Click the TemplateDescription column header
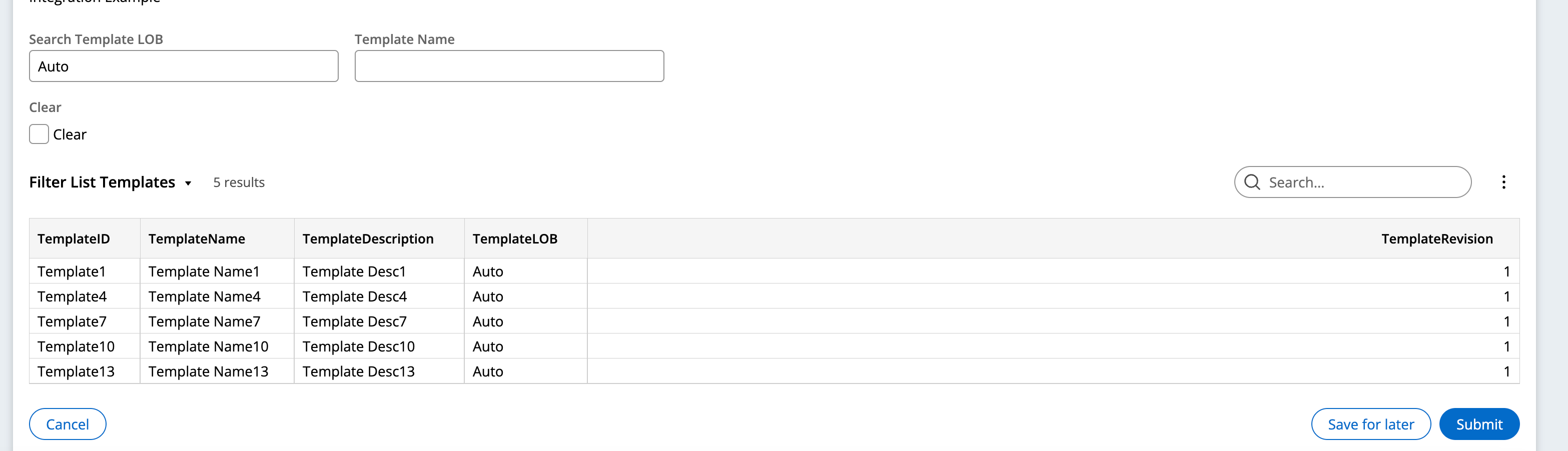The width and height of the screenshot is (1568, 451). tap(368, 238)
